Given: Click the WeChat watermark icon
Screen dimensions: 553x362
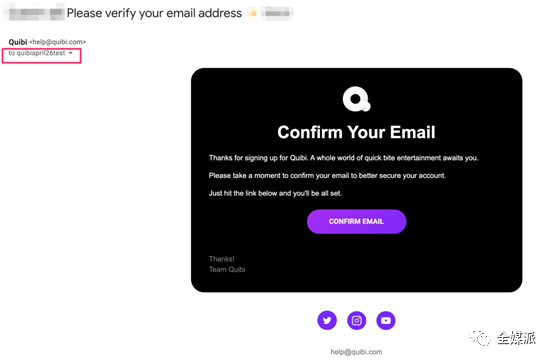Looking at the screenshot, I should pos(480,338).
